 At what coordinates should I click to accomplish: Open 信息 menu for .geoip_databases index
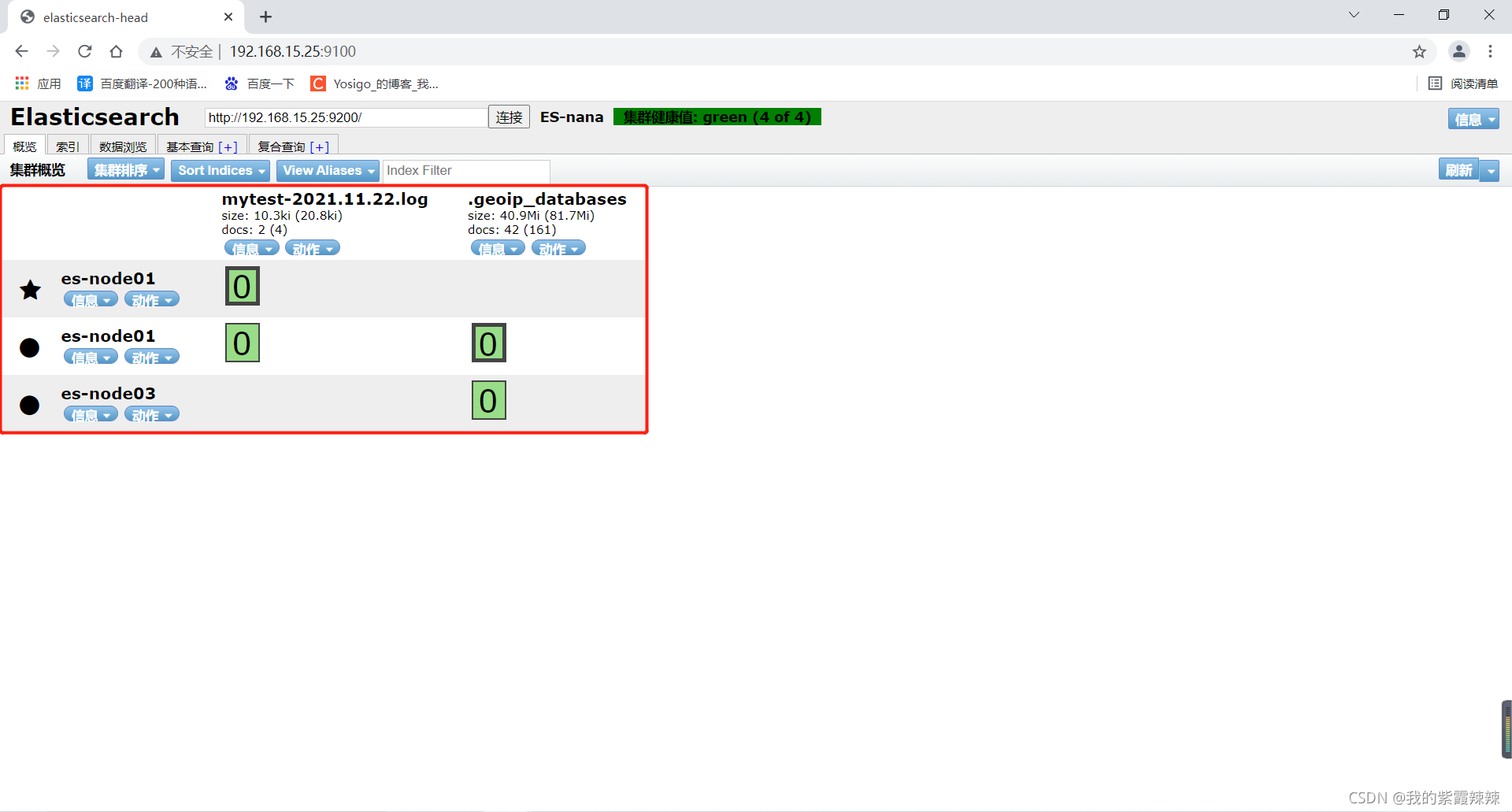click(x=498, y=248)
